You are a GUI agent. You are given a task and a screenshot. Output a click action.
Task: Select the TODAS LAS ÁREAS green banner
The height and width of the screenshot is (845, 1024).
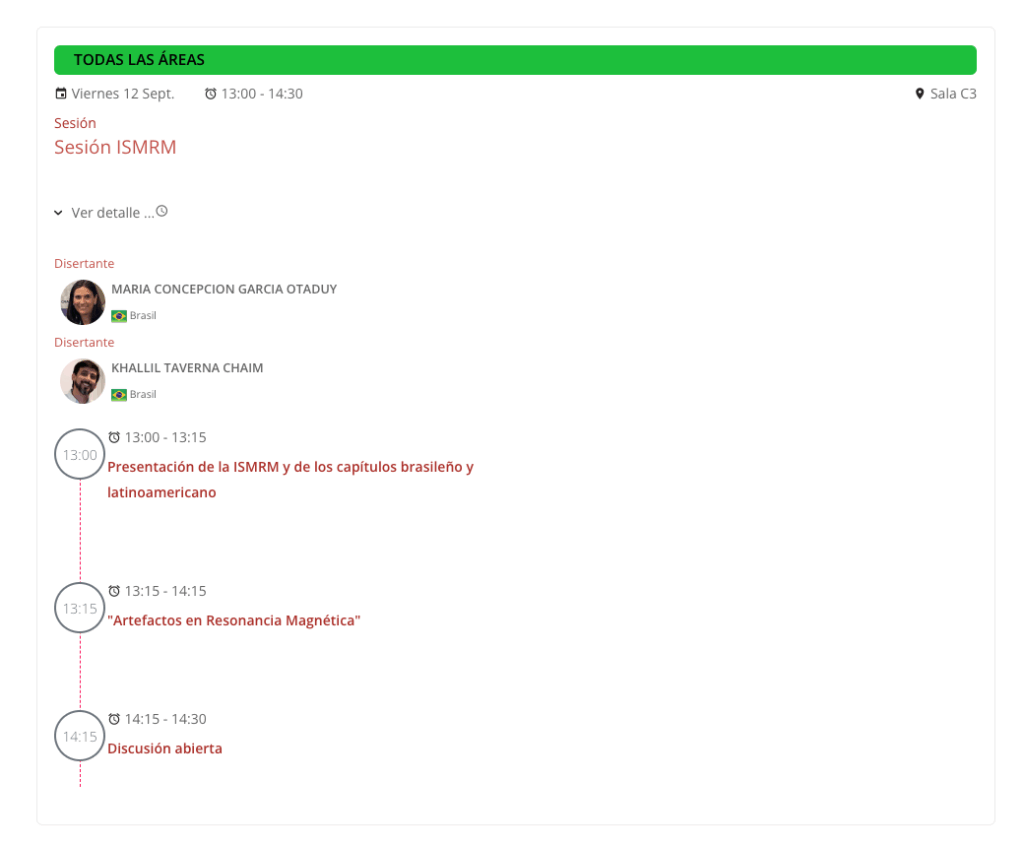[x=515, y=60]
